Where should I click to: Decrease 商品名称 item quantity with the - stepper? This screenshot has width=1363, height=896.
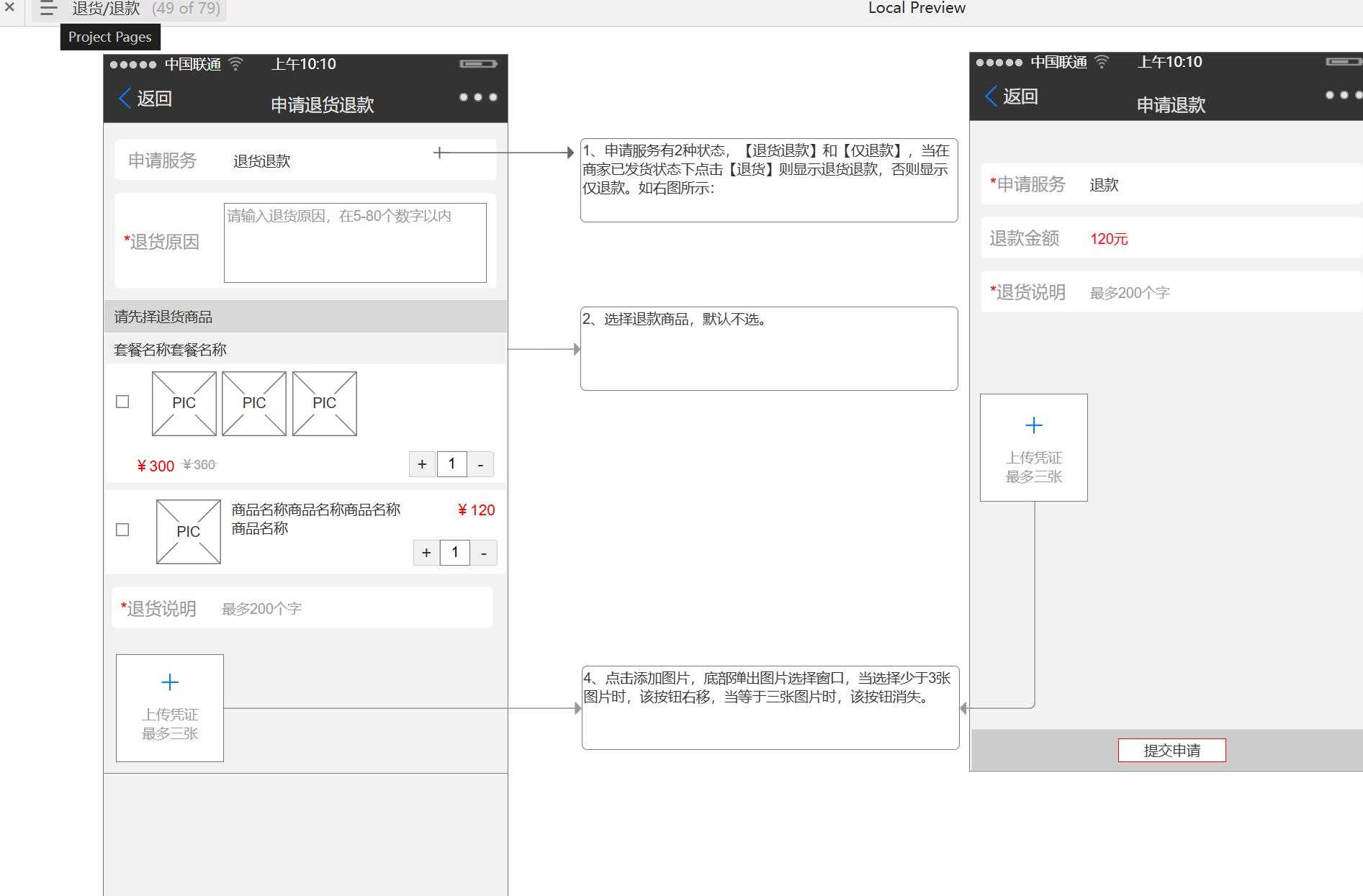(x=482, y=553)
